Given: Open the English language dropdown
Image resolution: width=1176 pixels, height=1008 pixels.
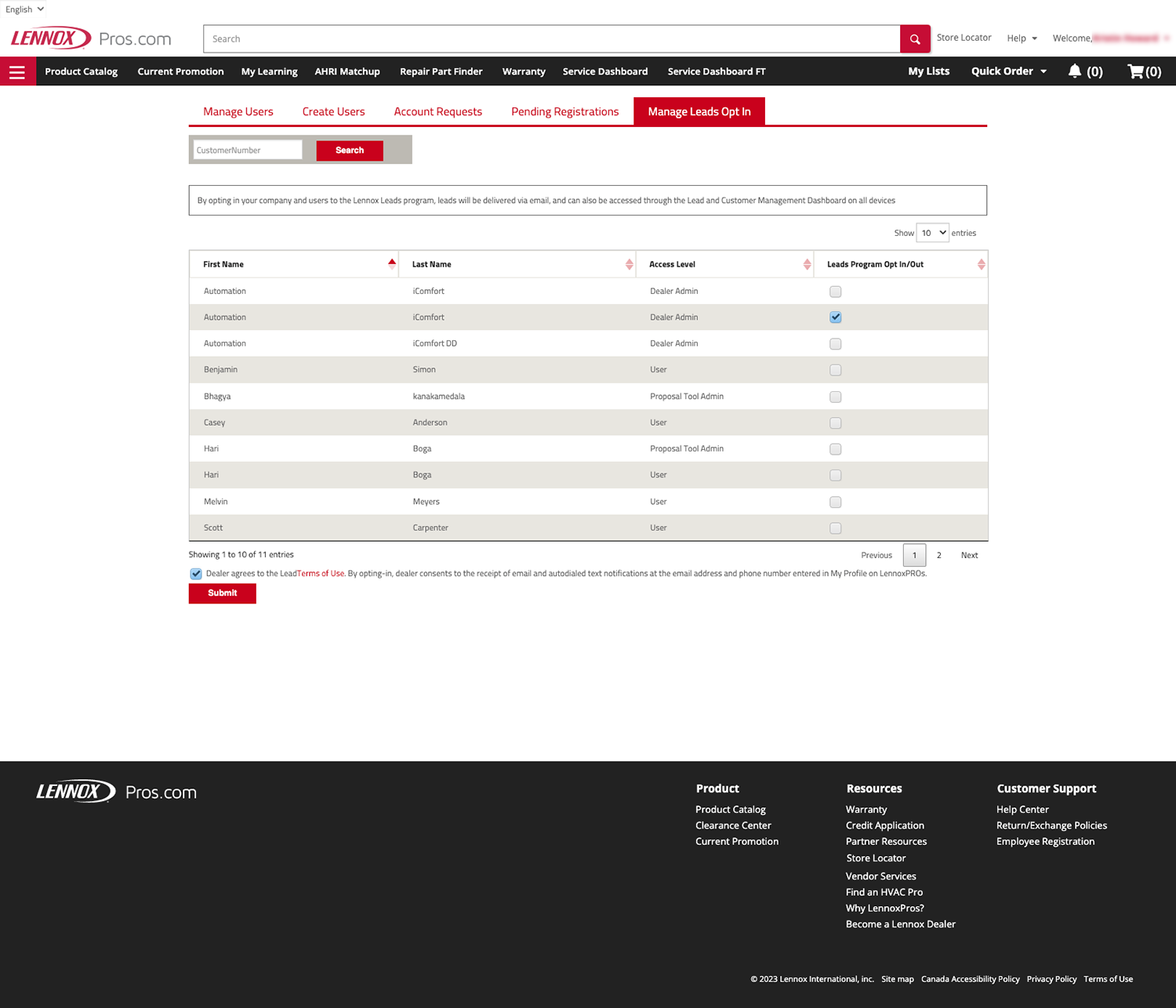Looking at the screenshot, I should 24,9.
